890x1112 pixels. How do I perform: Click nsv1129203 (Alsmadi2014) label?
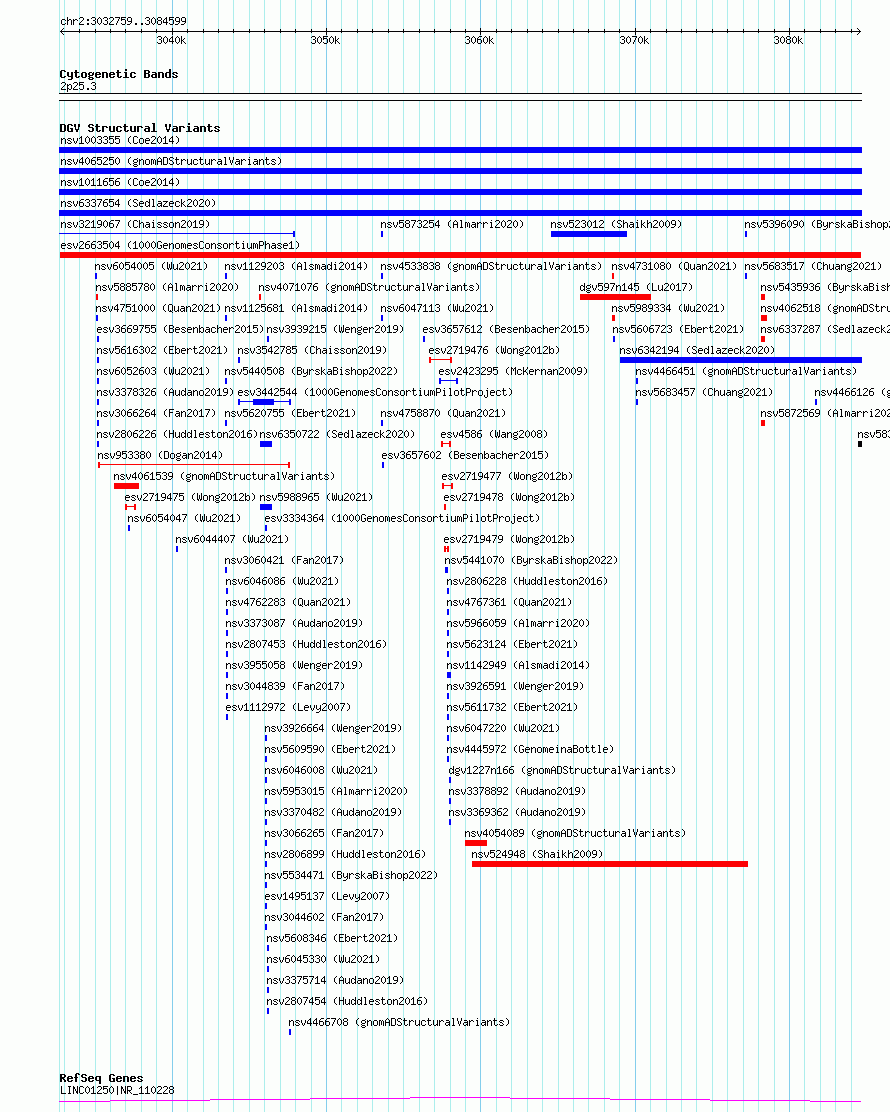296,267
